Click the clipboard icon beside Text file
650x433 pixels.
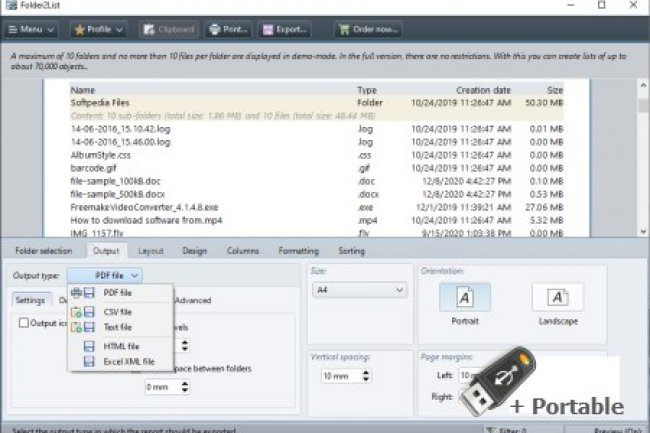(76, 327)
